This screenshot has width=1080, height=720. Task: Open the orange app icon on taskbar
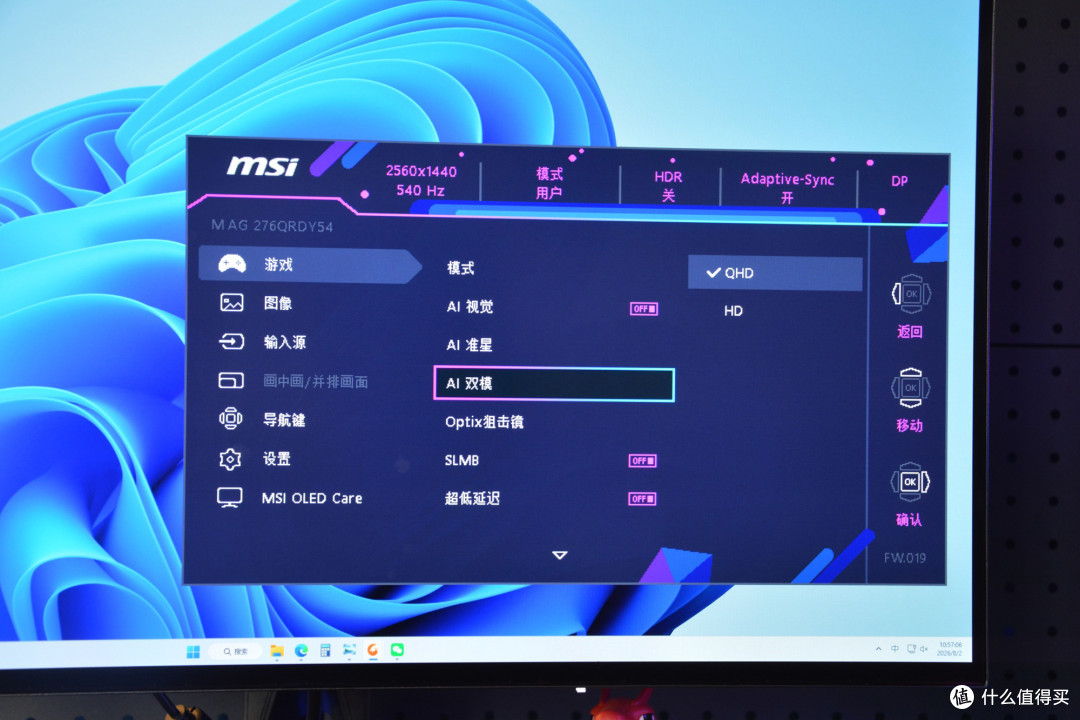[x=373, y=650]
